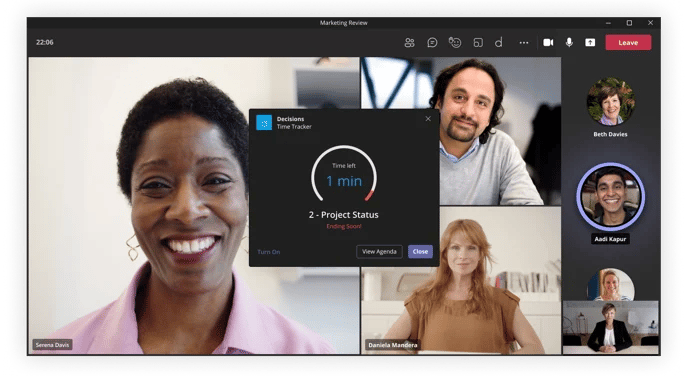Click the '1 min' time left value

(344, 181)
